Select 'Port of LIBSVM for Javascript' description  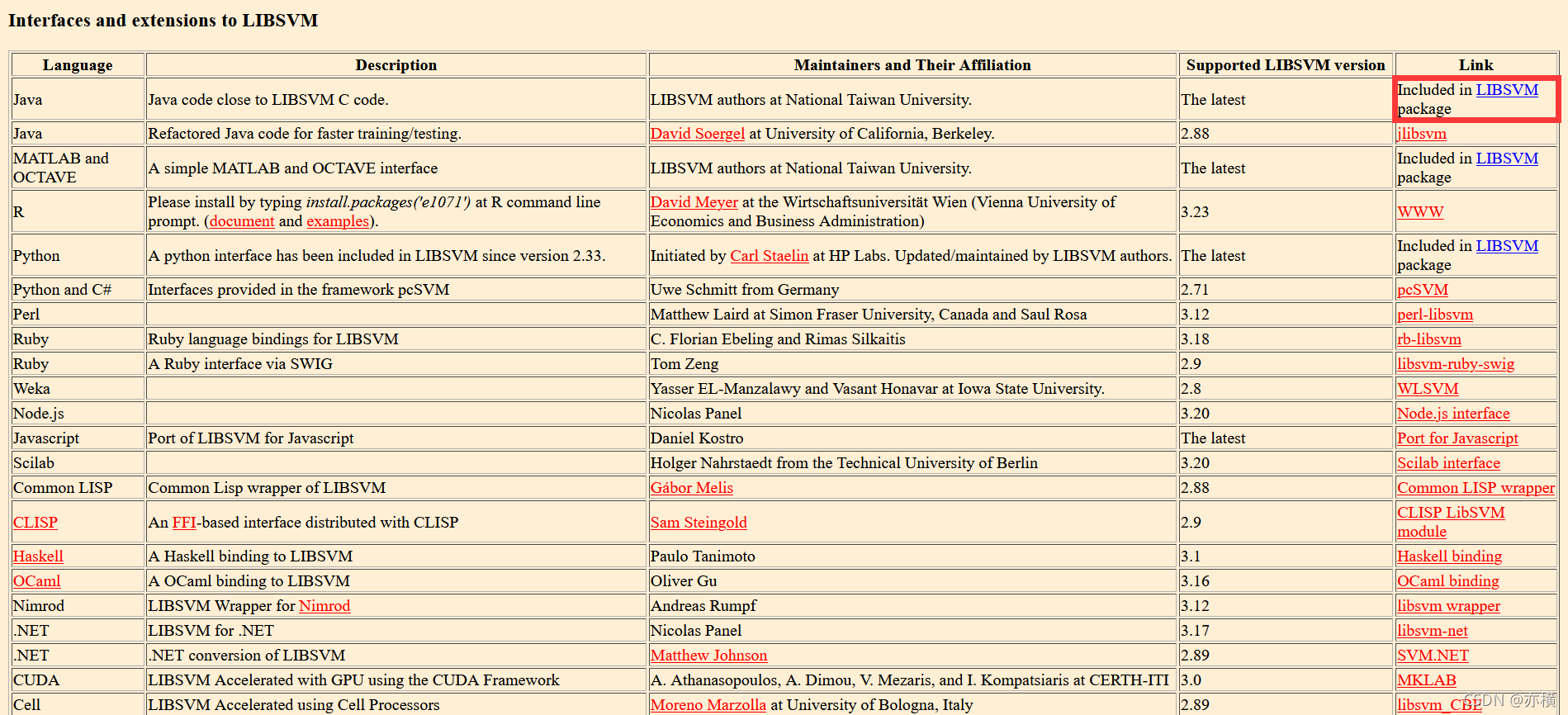coord(251,438)
